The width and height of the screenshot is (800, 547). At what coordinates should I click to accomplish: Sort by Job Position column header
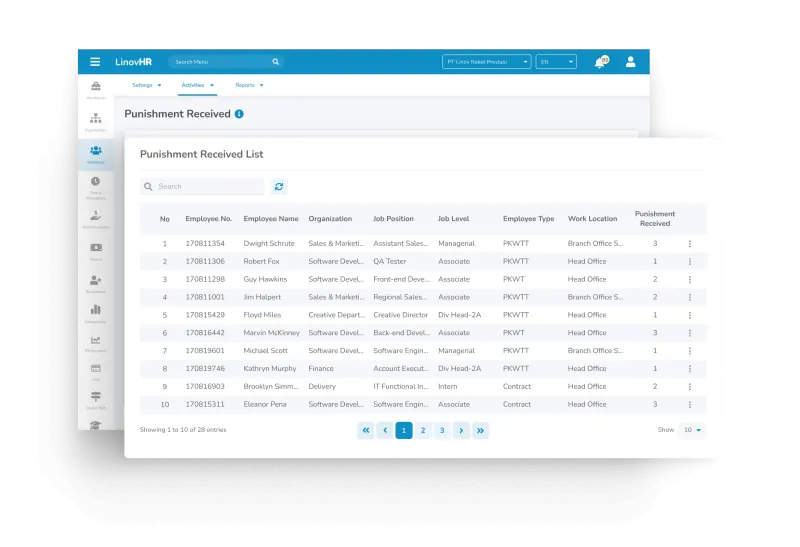tap(393, 218)
